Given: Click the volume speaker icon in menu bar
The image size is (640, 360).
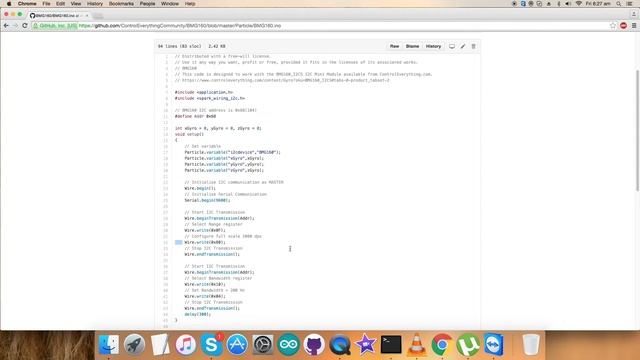Looking at the screenshot, I should [x=568, y=4].
